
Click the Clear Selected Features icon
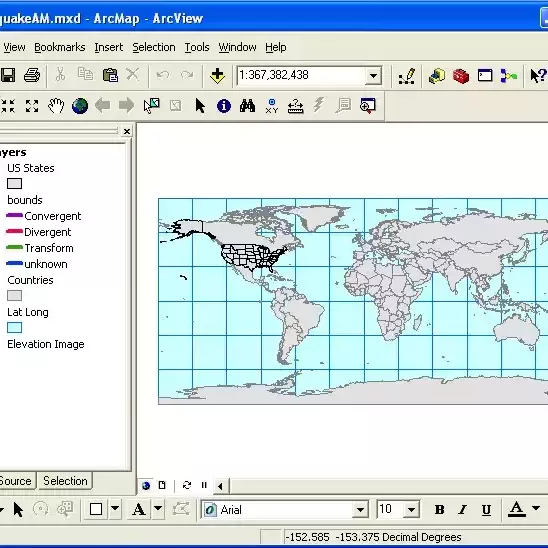click(175, 106)
